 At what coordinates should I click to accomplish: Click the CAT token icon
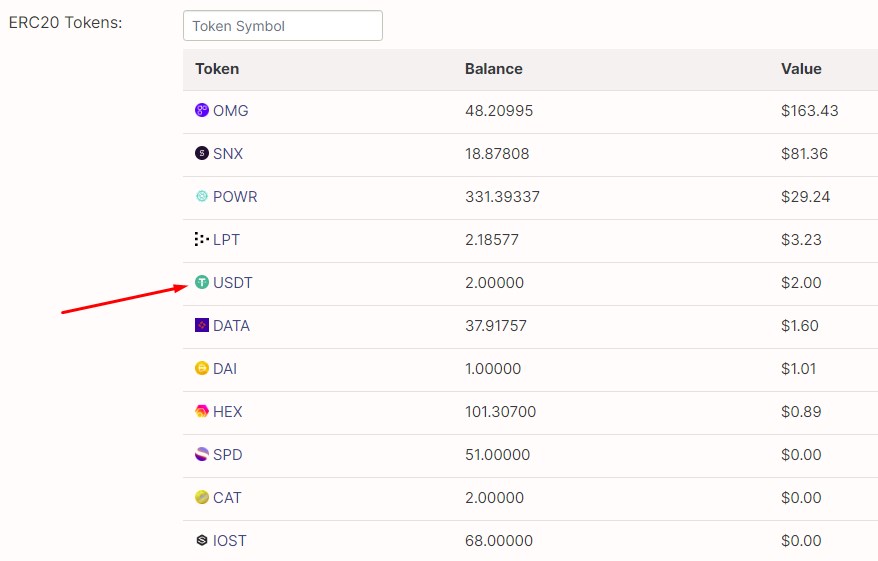pyautogui.click(x=202, y=497)
